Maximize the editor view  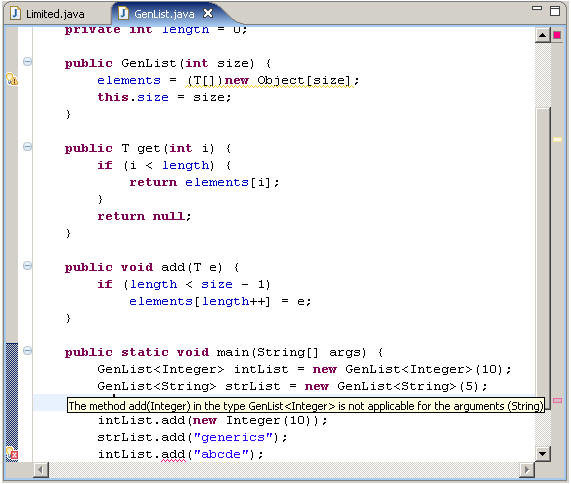tap(555, 11)
